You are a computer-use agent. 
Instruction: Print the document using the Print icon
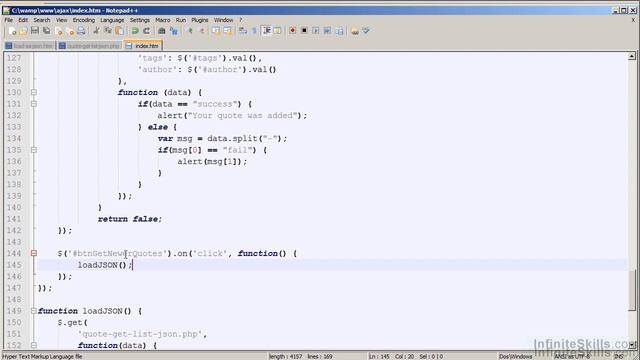[81, 31]
